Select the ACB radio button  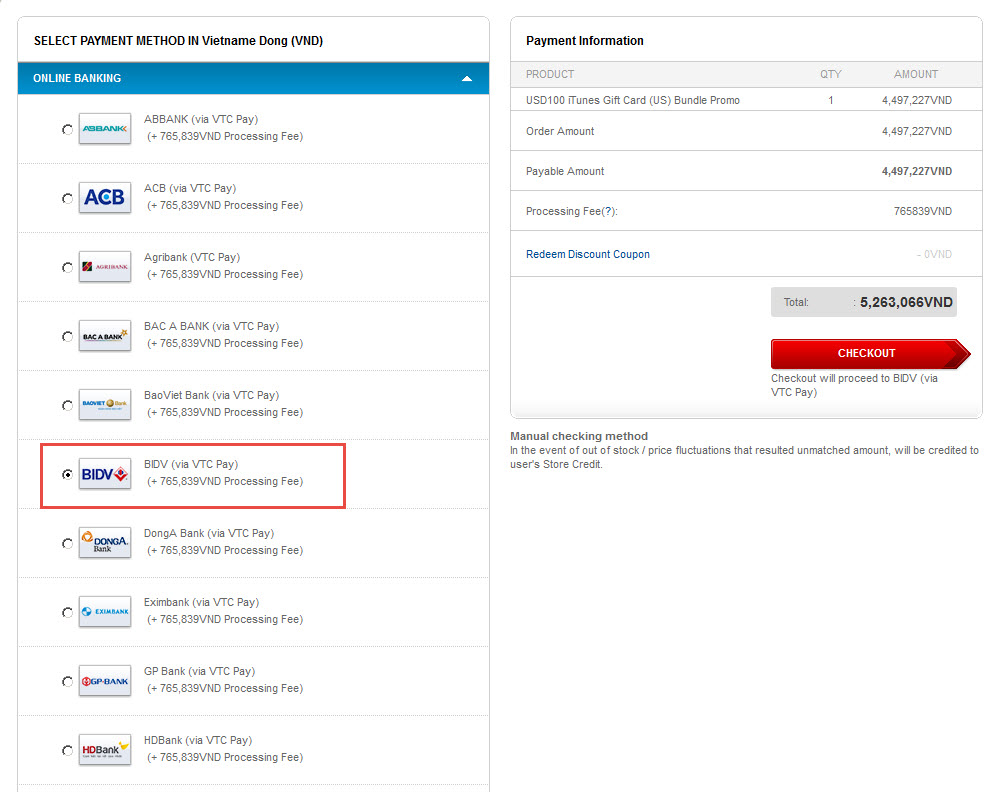[x=67, y=198]
